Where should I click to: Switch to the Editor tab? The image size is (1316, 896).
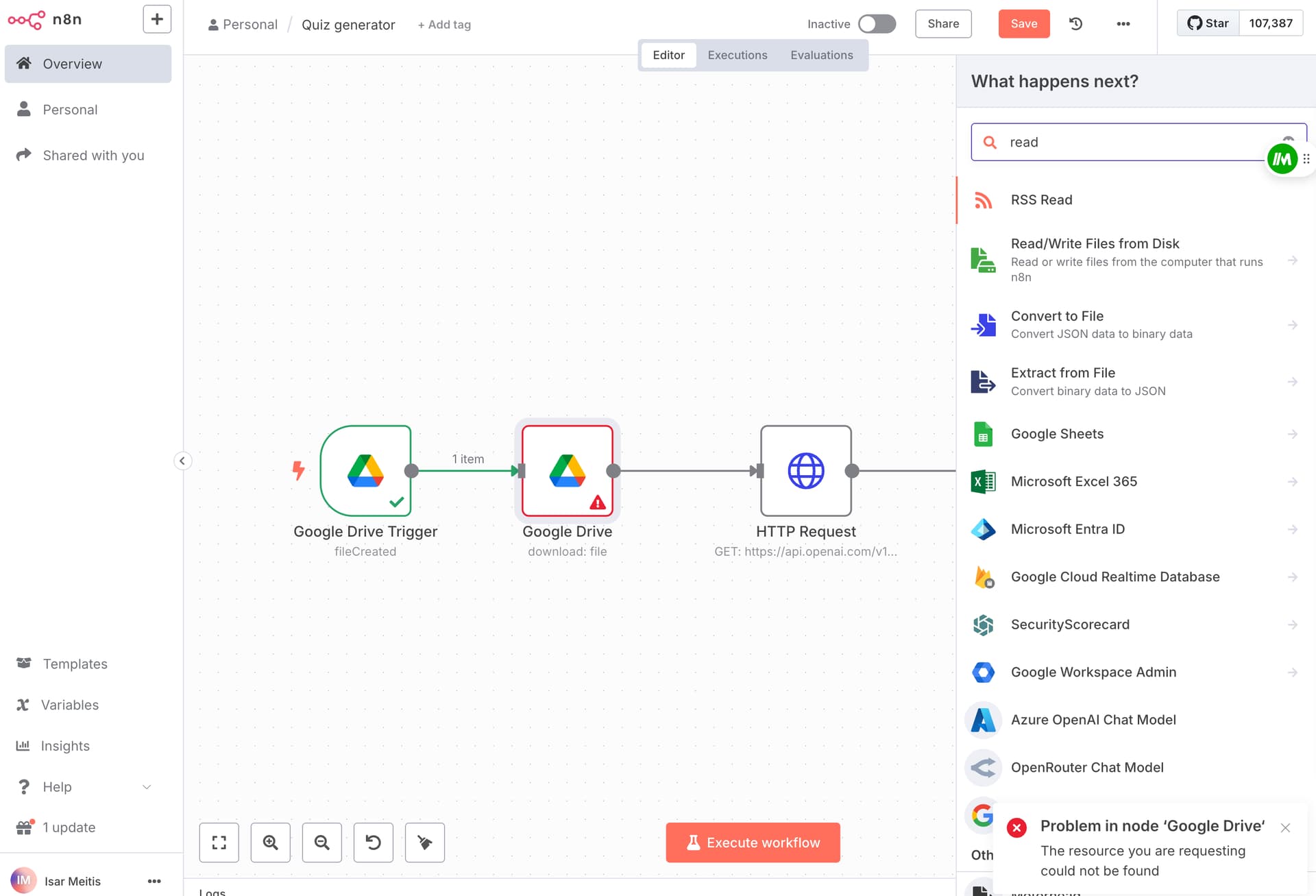pos(668,56)
